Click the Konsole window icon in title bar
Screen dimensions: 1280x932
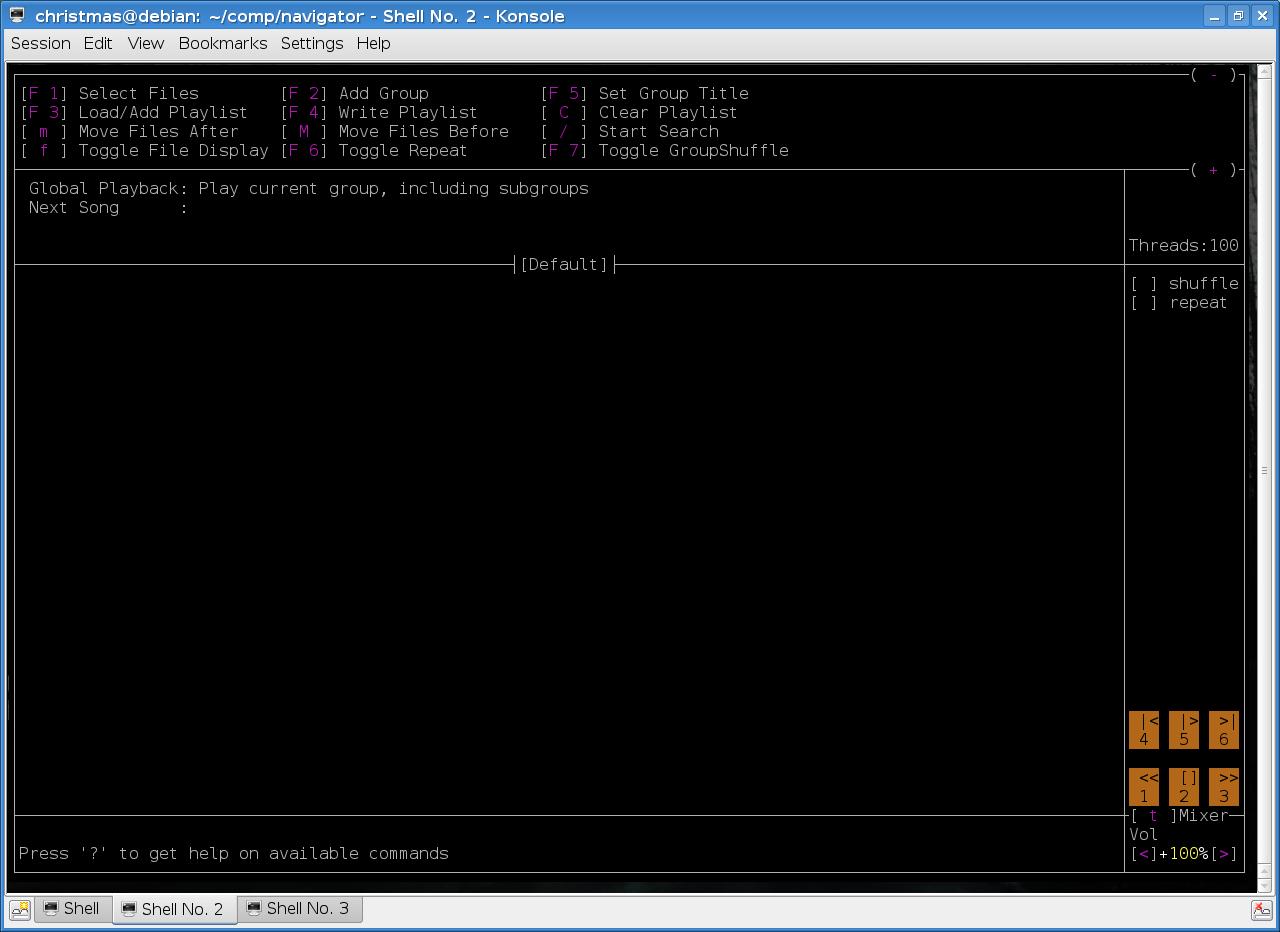[17, 15]
